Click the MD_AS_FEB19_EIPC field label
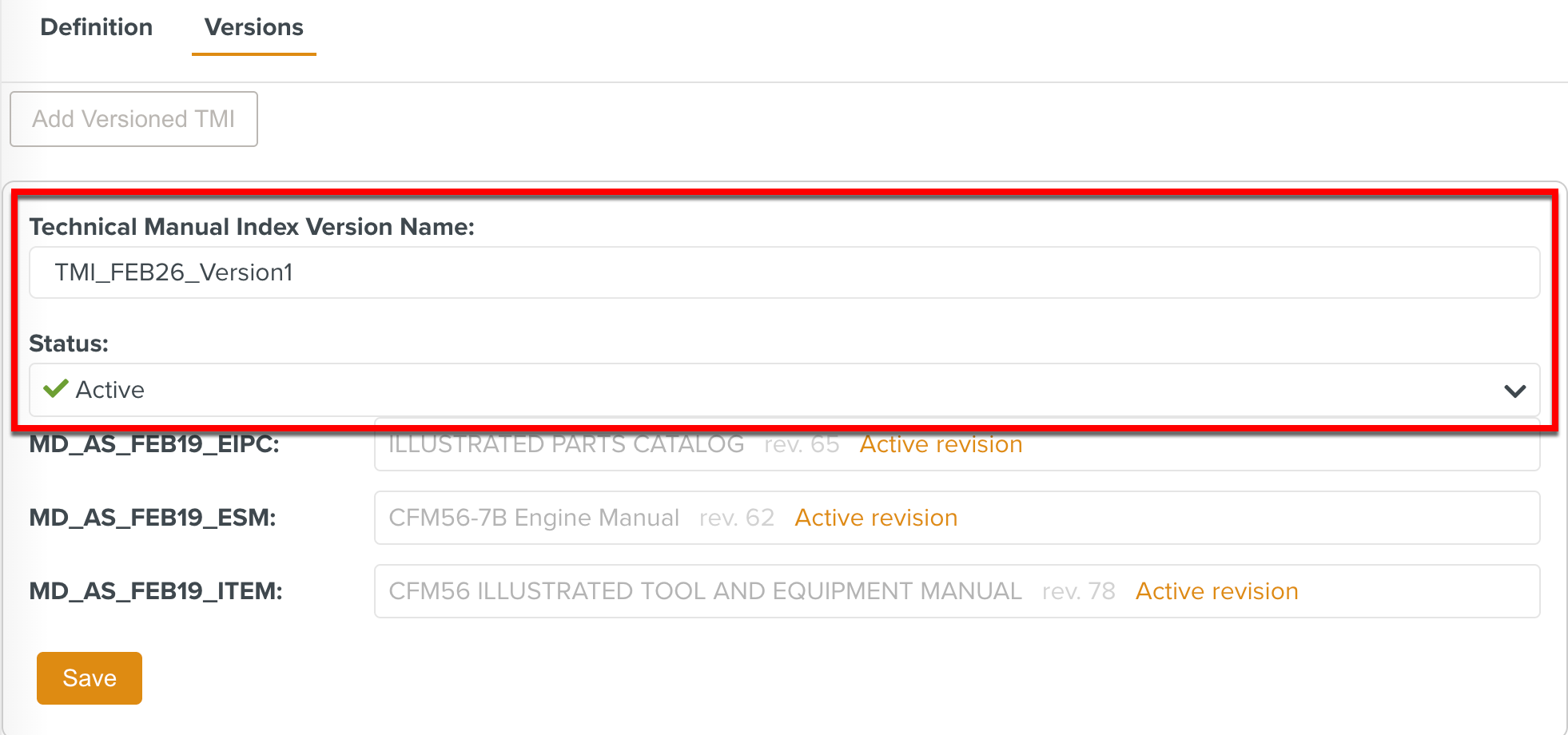Screen dimensions: 1568x735 (x=154, y=444)
